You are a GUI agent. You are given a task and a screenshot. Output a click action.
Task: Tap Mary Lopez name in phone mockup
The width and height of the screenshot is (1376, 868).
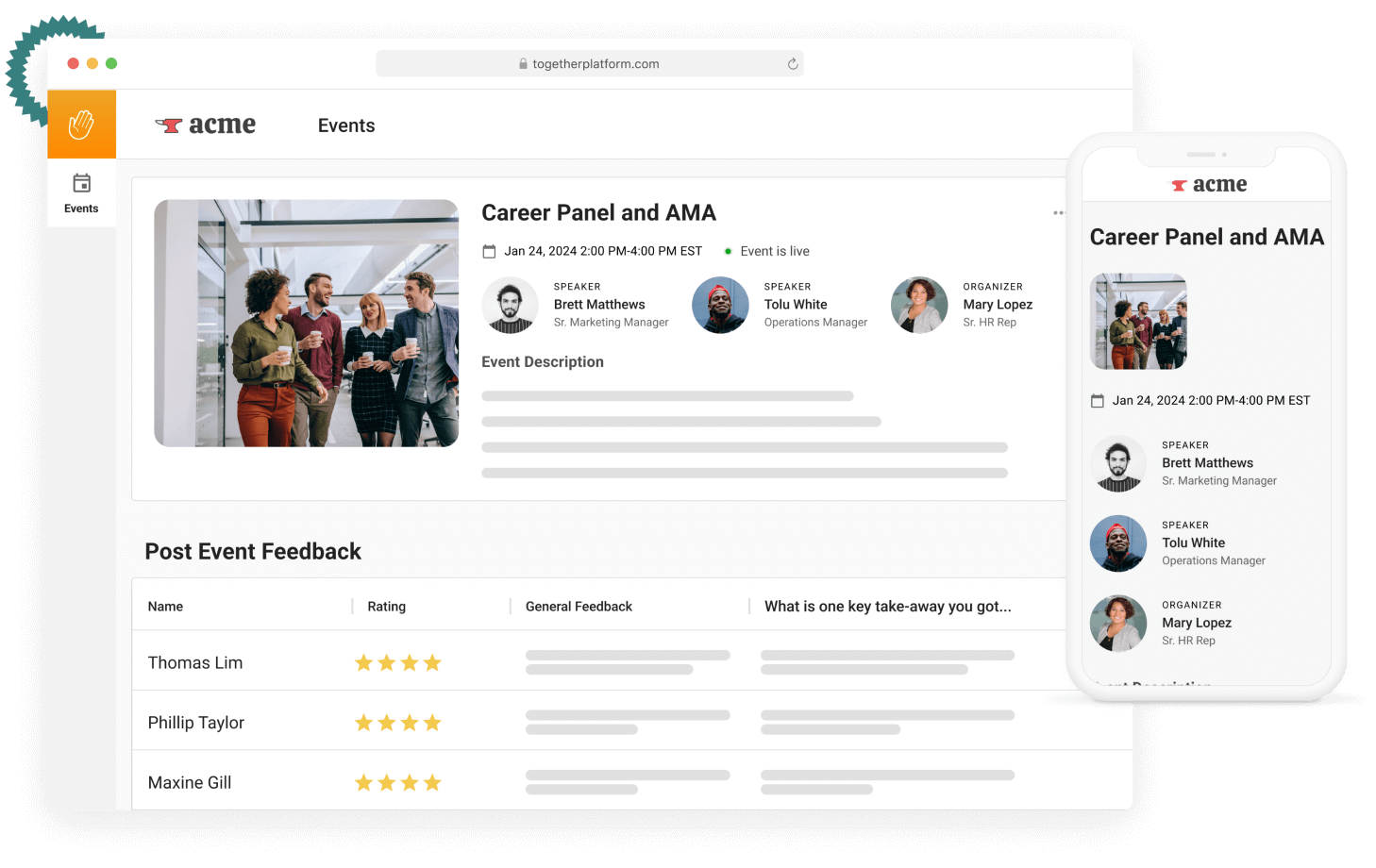(1197, 624)
